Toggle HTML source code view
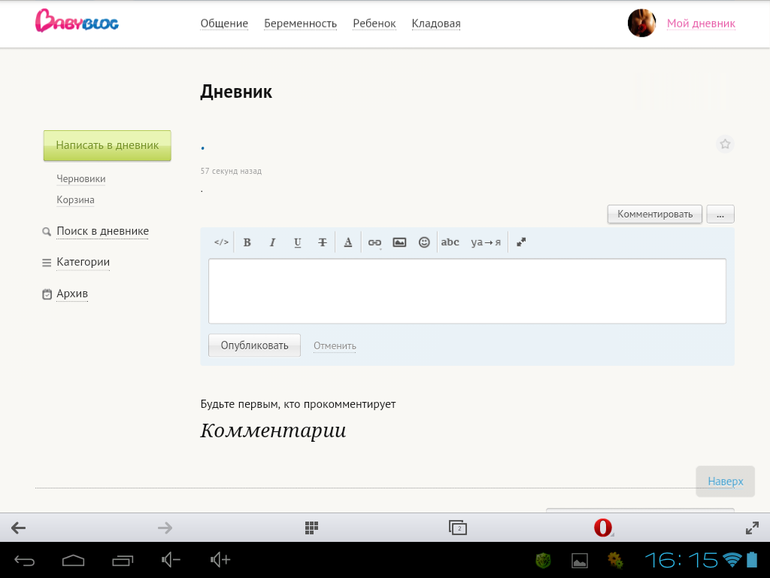Viewport: 770px width, 578px height. 221,242
